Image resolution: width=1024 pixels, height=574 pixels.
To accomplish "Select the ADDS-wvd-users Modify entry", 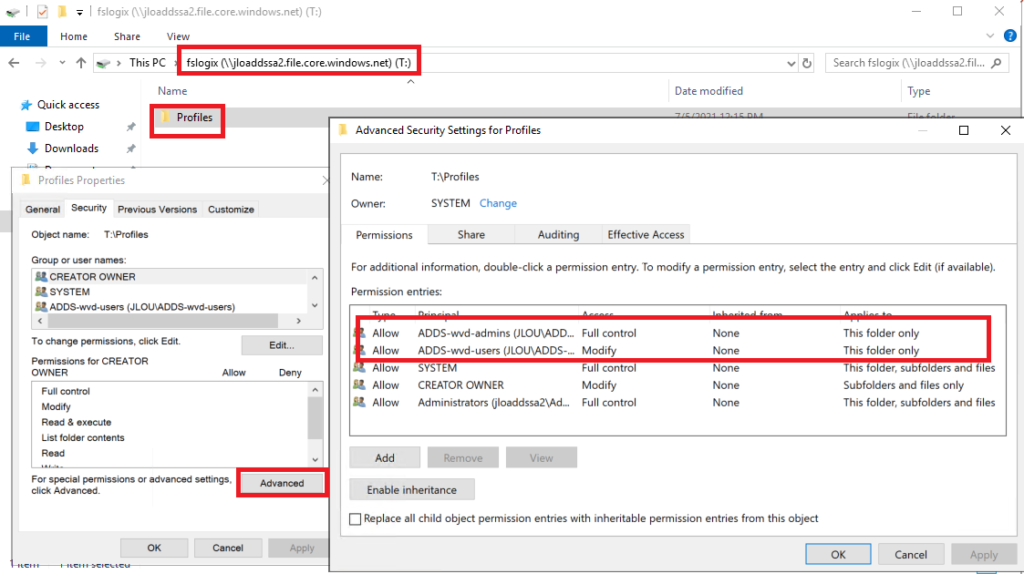I will (x=677, y=351).
